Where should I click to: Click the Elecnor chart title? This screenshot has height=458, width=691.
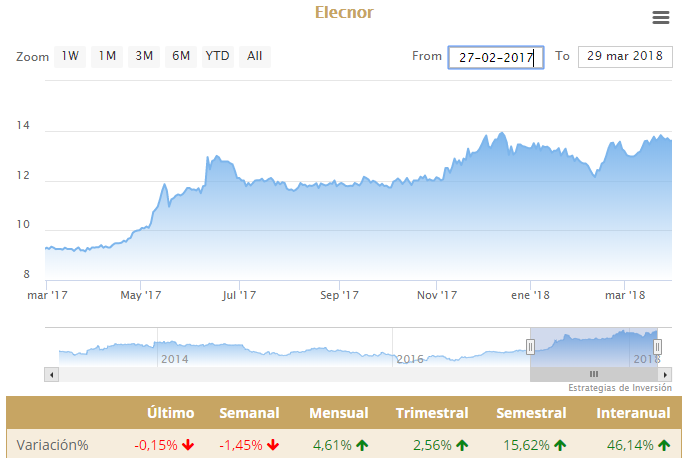coord(344,12)
